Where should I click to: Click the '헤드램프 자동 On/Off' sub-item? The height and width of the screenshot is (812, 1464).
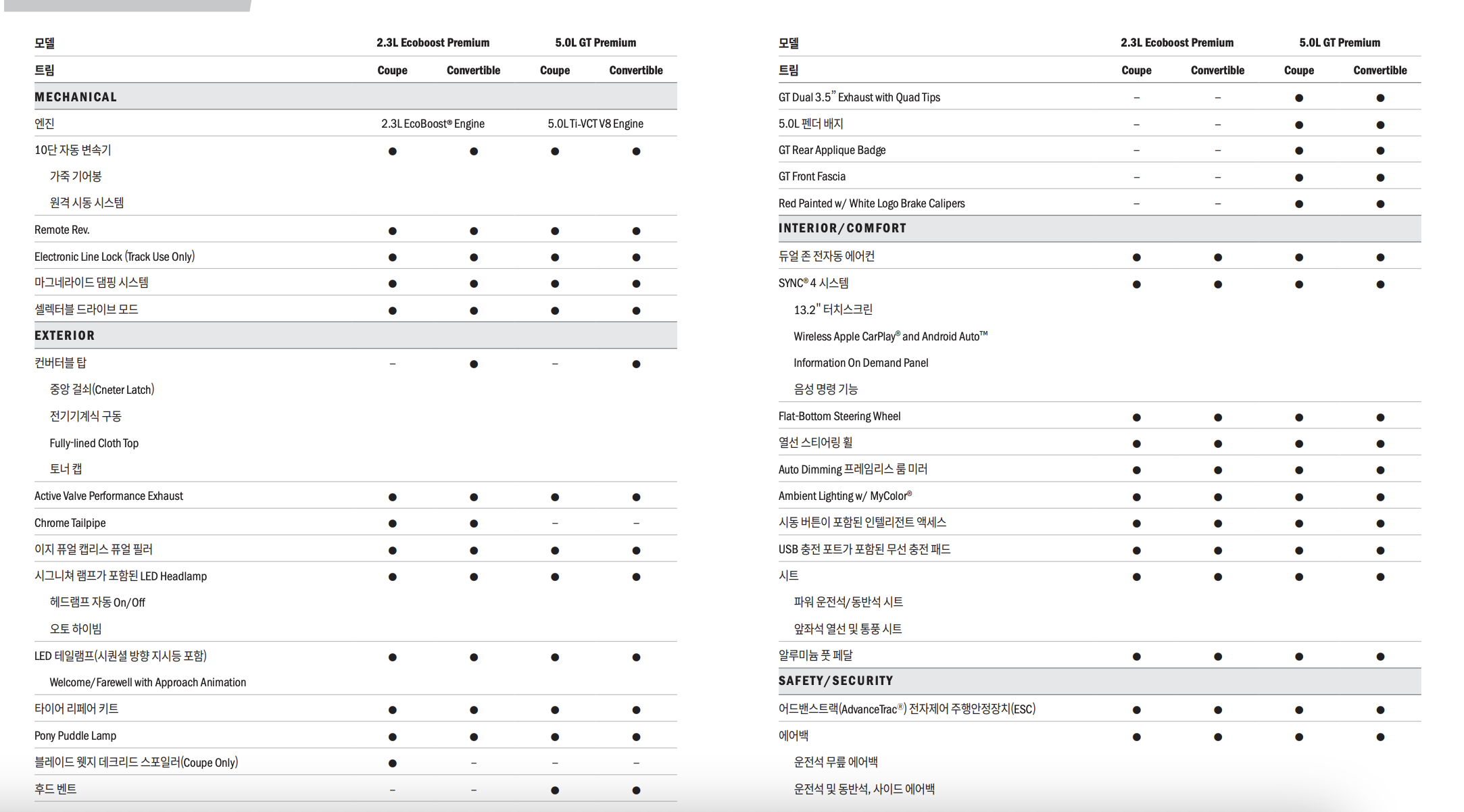(97, 603)
